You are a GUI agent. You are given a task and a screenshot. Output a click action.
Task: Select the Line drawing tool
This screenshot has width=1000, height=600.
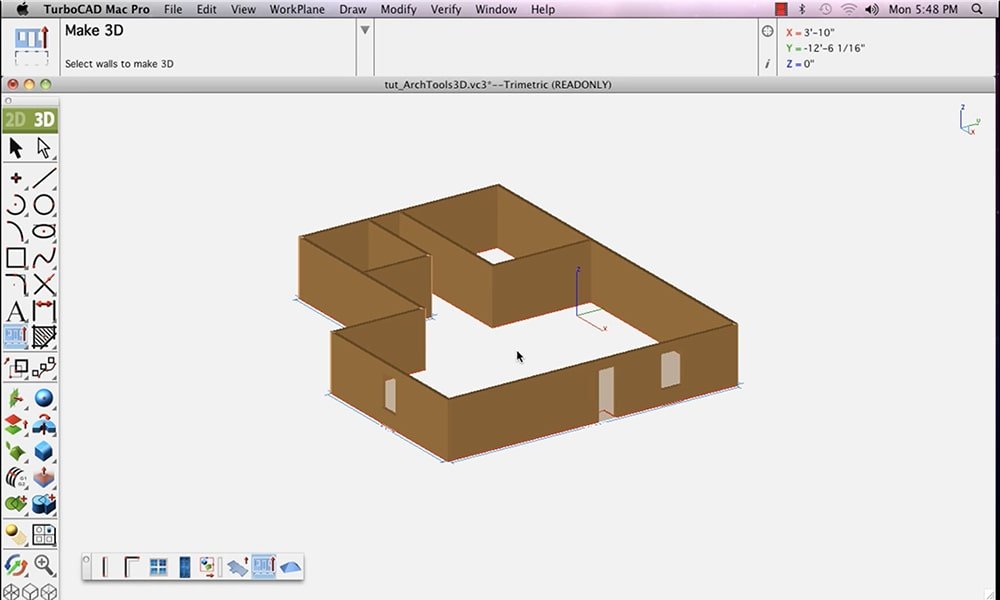[x=44, y=178]
